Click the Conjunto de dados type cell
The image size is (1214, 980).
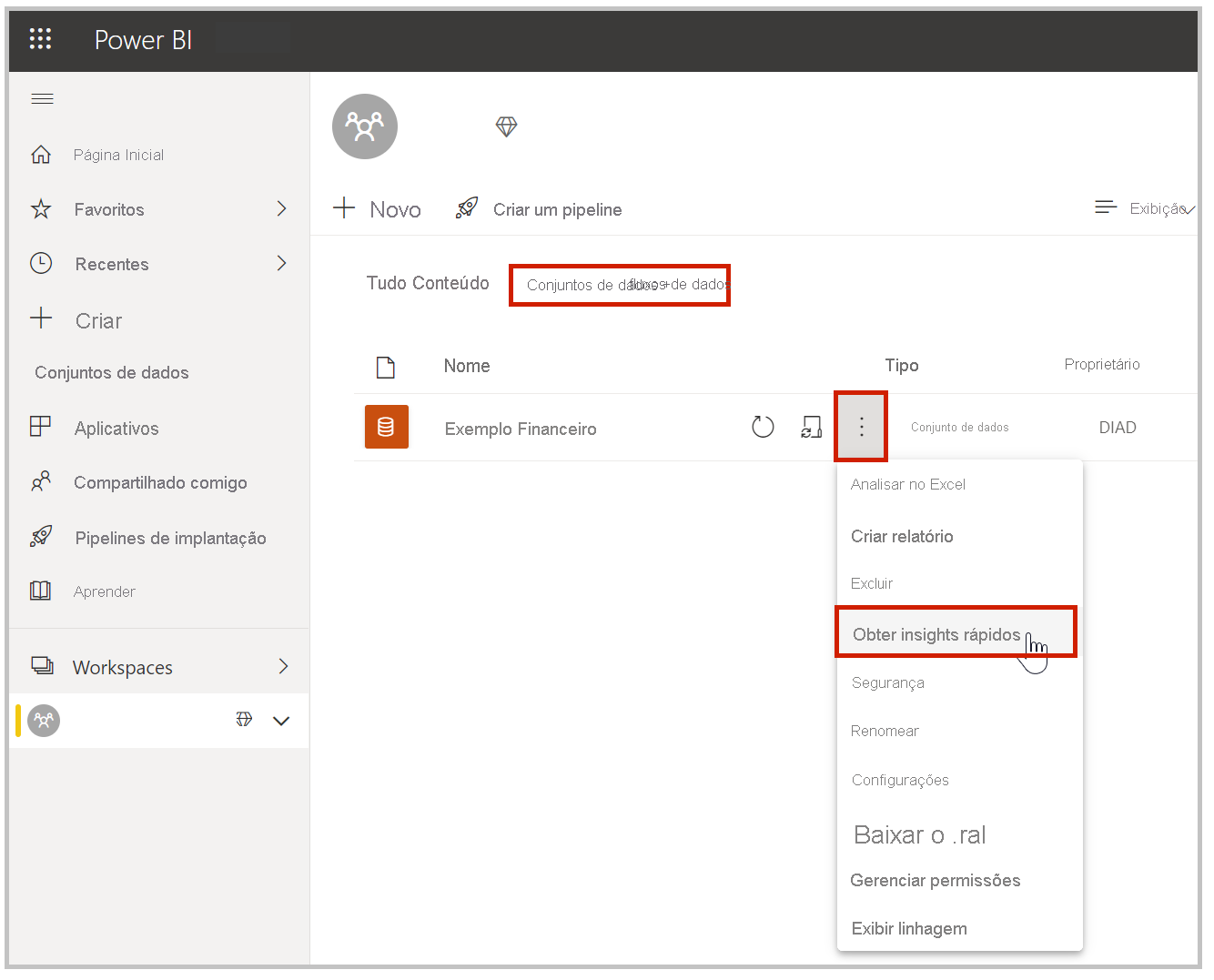[960, 427]
